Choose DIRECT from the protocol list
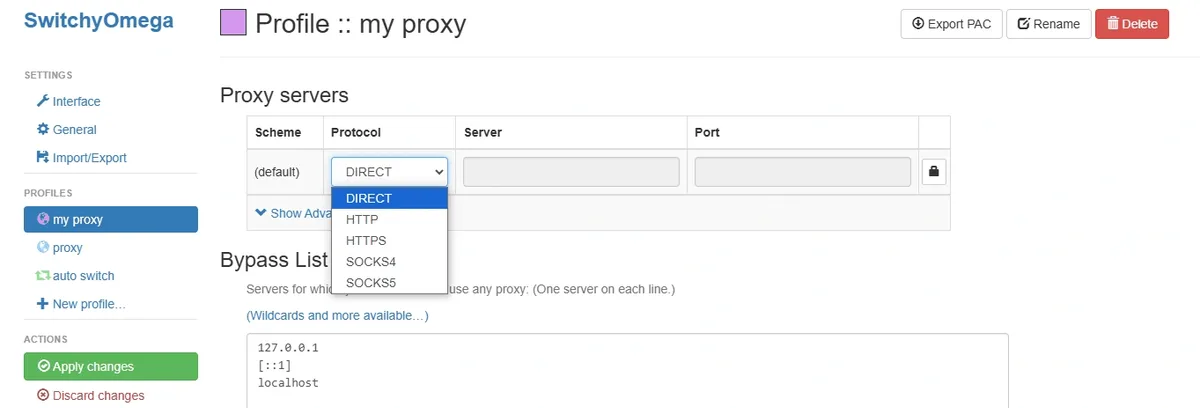 coord(389,198)
